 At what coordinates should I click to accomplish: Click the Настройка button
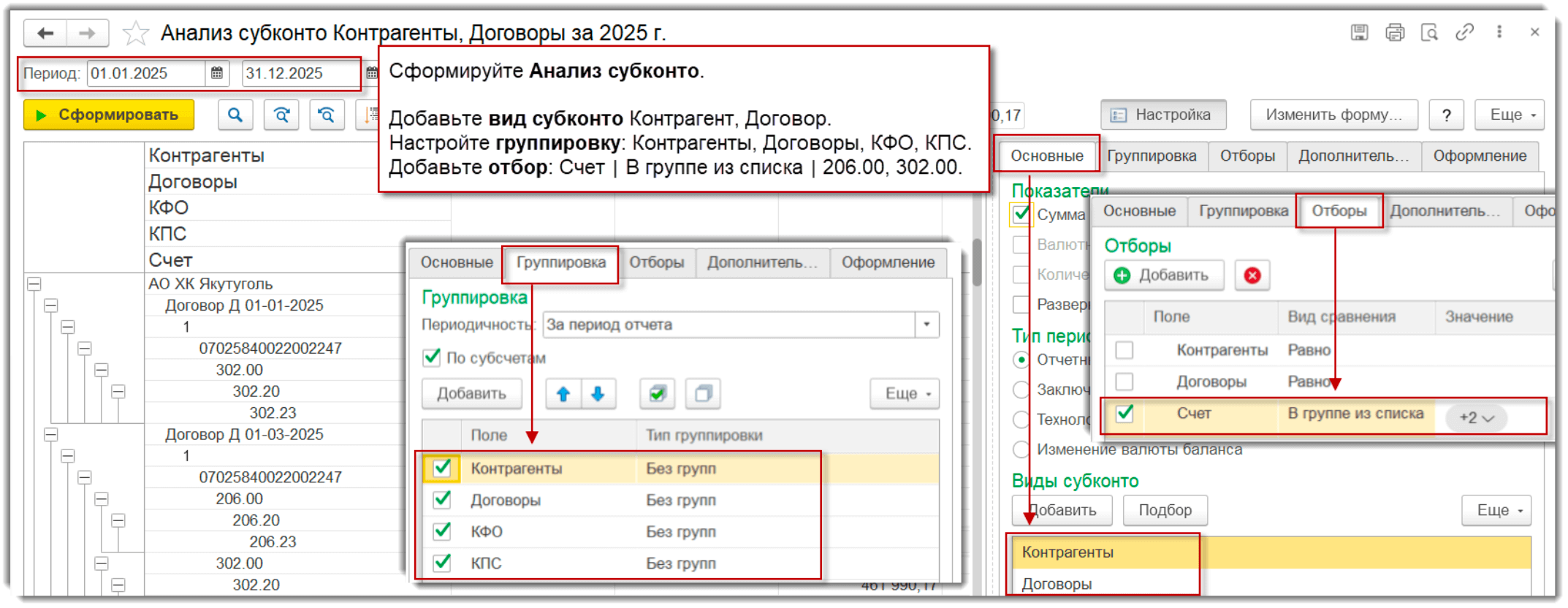[1163, 115]
